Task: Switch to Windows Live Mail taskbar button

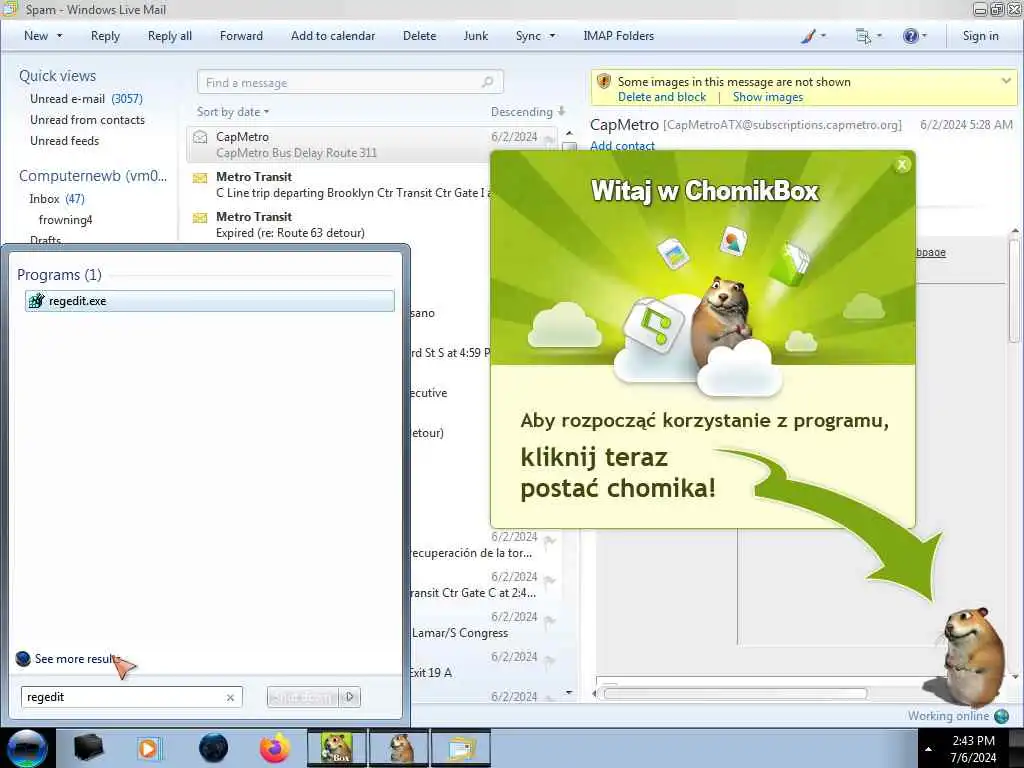Action: [461, 748]
